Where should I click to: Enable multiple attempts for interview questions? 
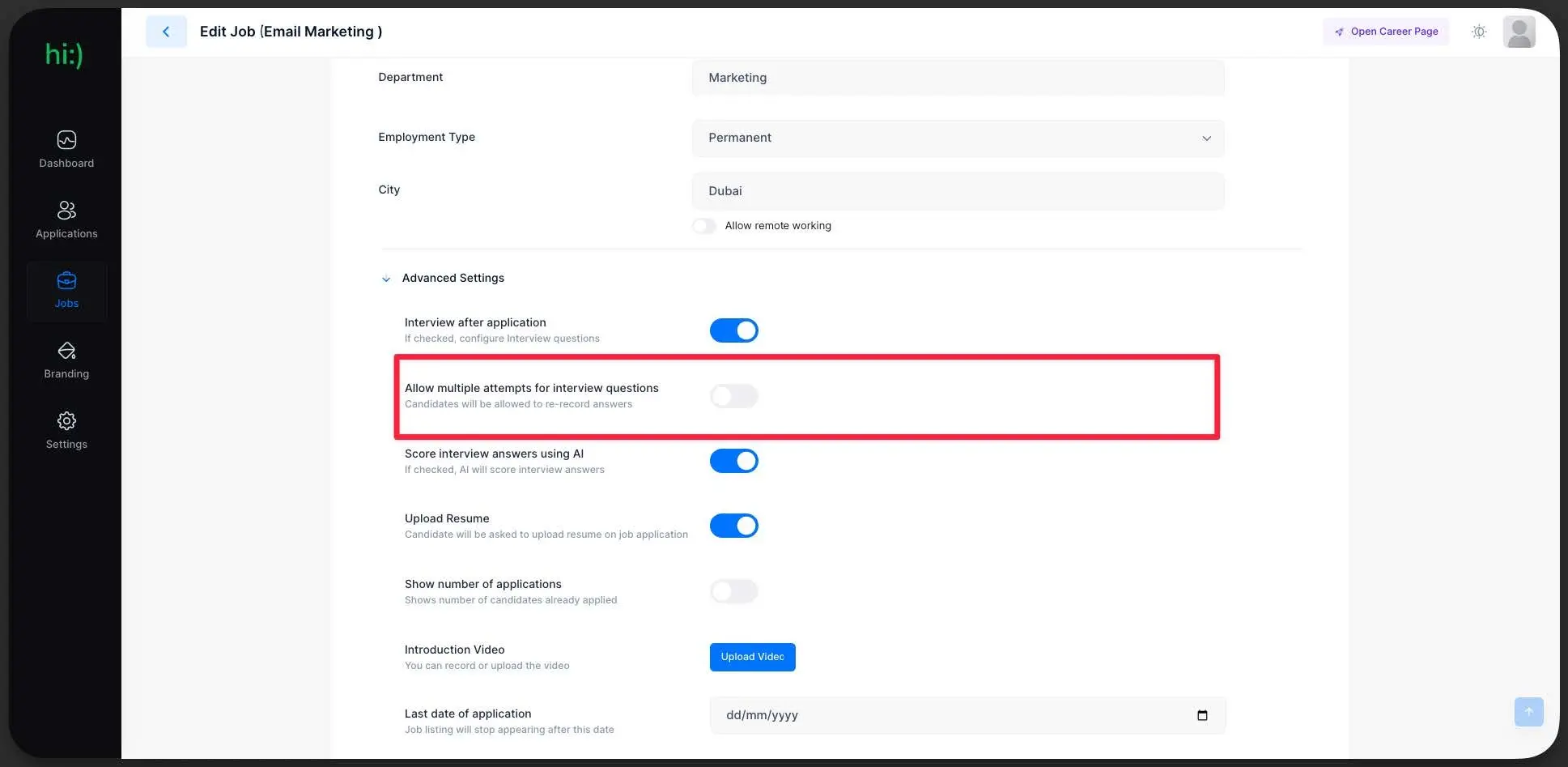733,396
